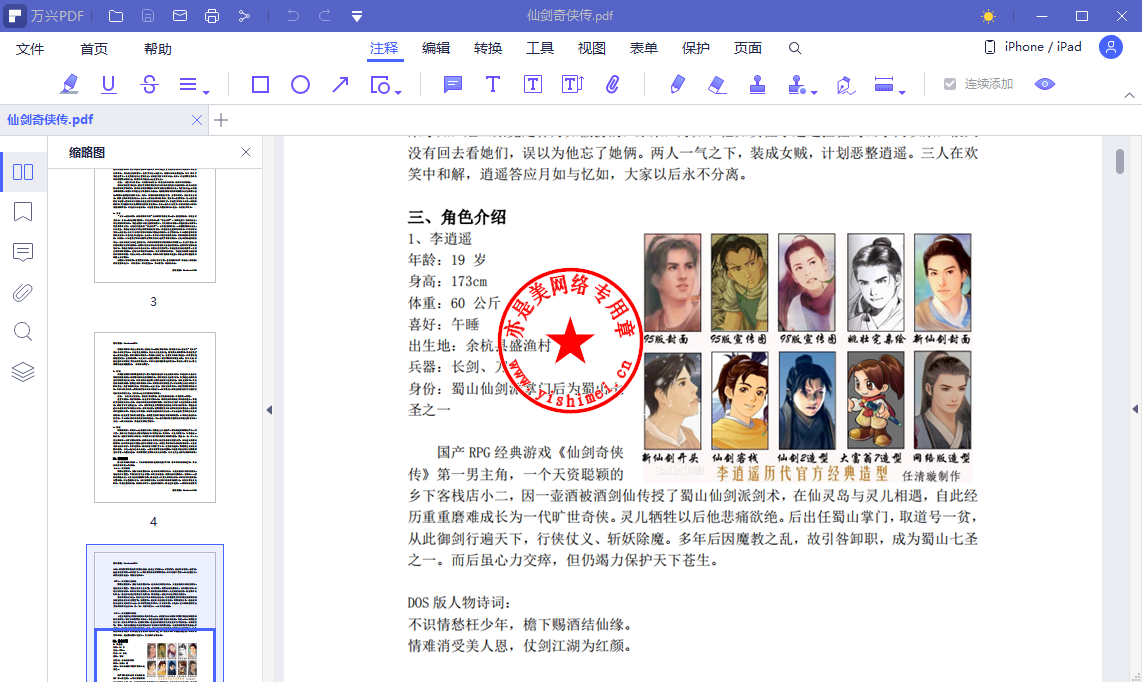The width and height of the screenshot is (1142, 682).
Task: Select the red round stamp annotation
Action: coord(570,340)
